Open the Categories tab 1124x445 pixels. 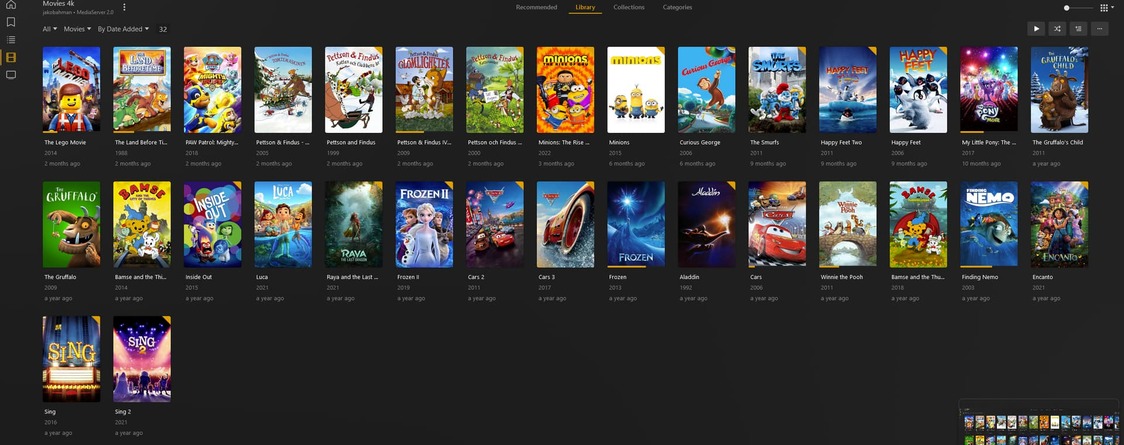click(x=677, y=7)
